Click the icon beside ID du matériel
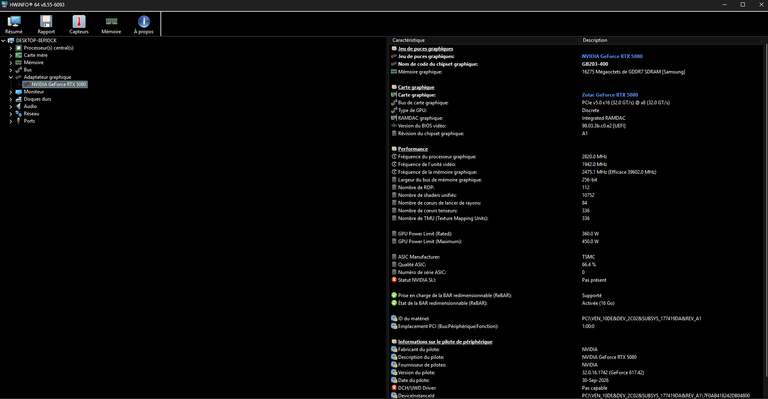The height and width of the screenshot is (399, 768). coord(394,319)
